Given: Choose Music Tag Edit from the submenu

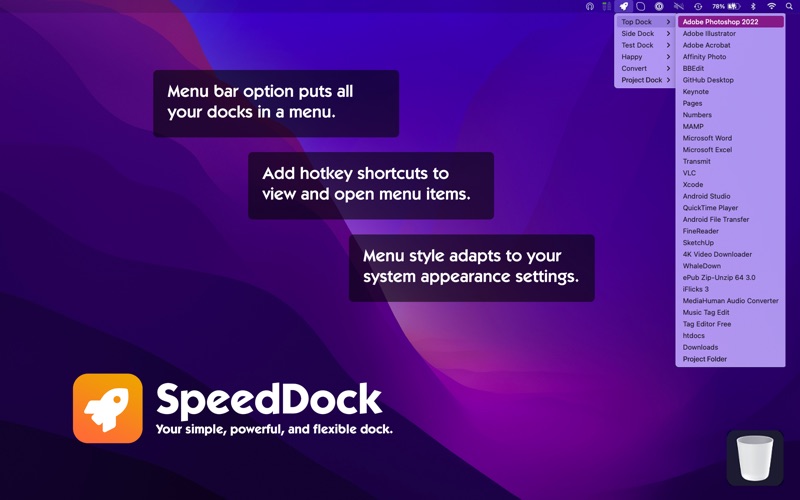Looking at the screenshot, I should click(731, 313).
